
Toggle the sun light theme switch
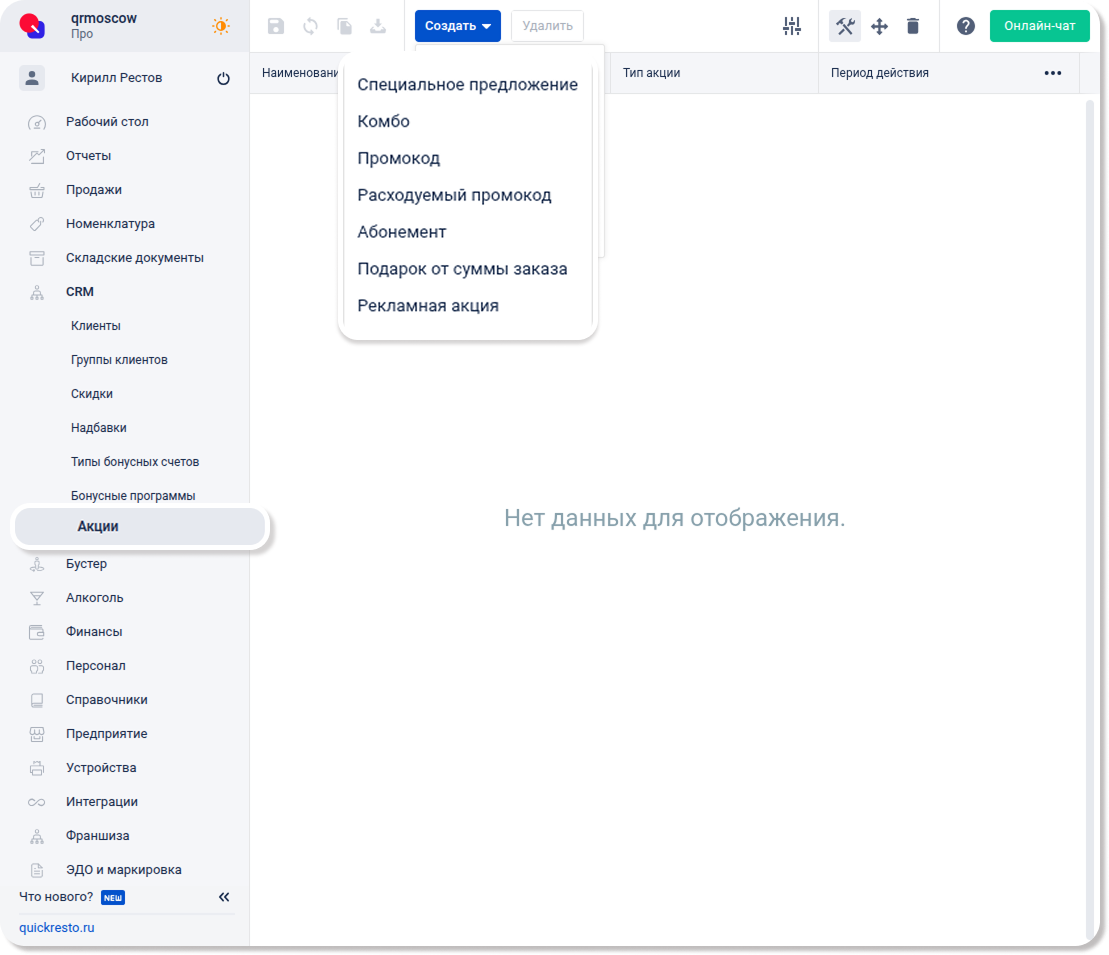(221, 26)
